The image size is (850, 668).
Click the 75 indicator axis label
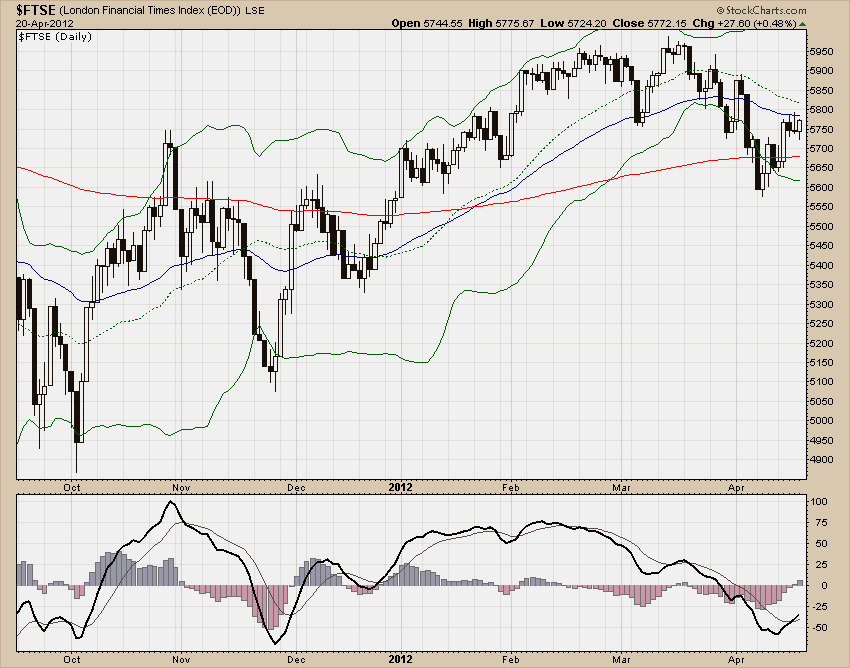click(x=822, y=523)
